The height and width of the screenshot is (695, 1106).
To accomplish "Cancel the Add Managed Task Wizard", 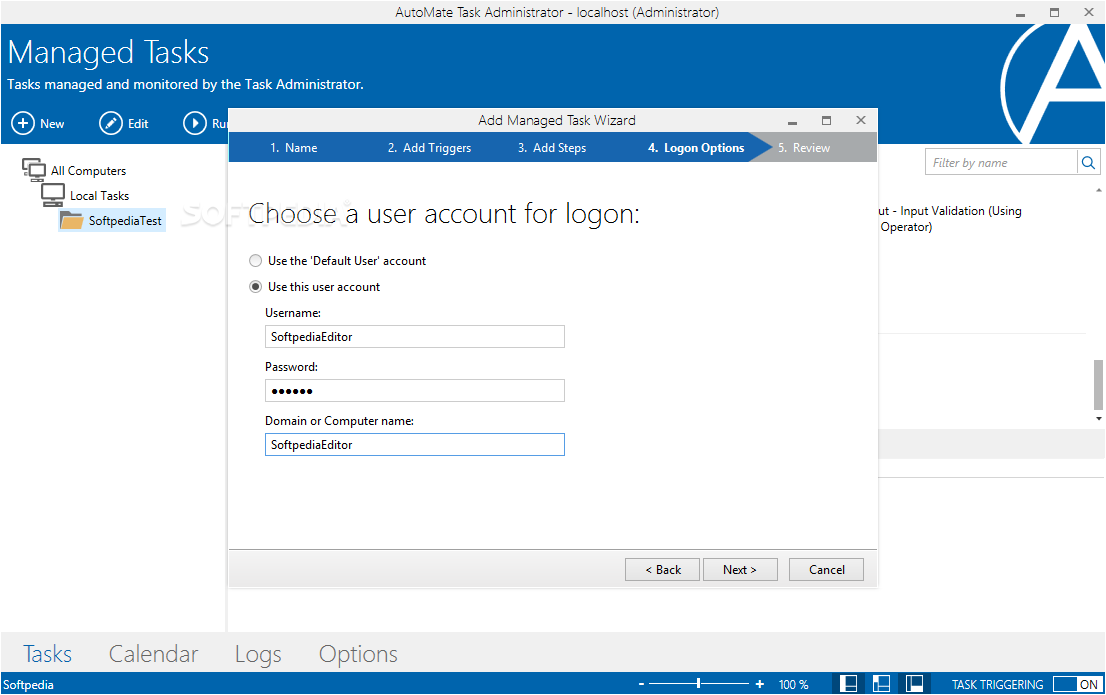I will (826, 570).
